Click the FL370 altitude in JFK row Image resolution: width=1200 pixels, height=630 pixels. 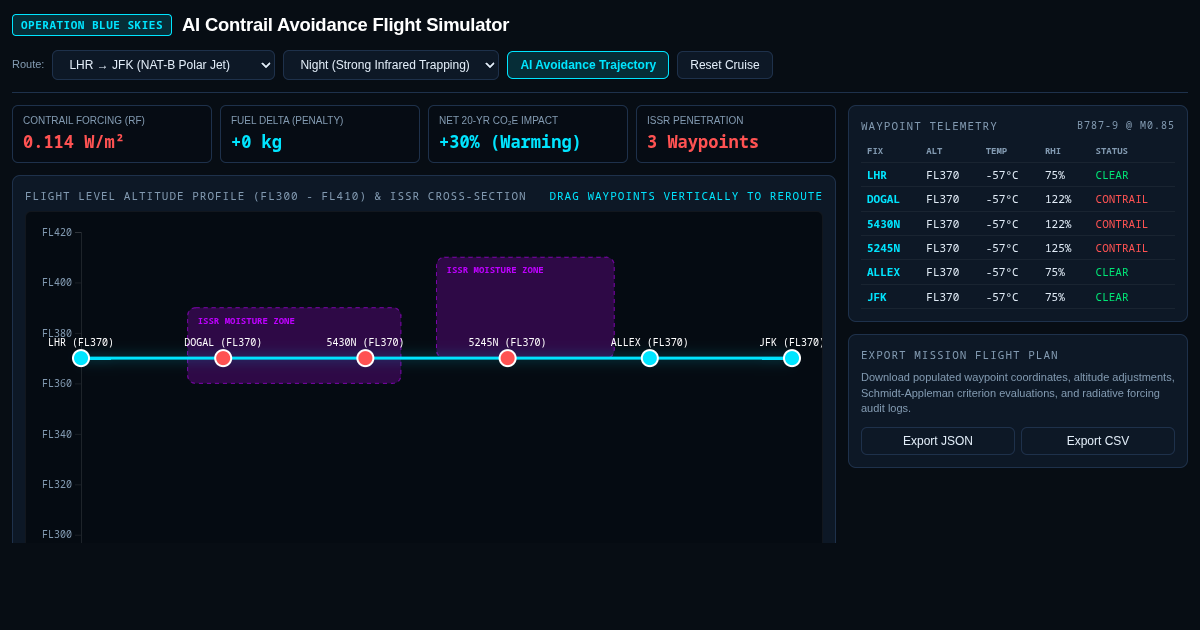942,297
